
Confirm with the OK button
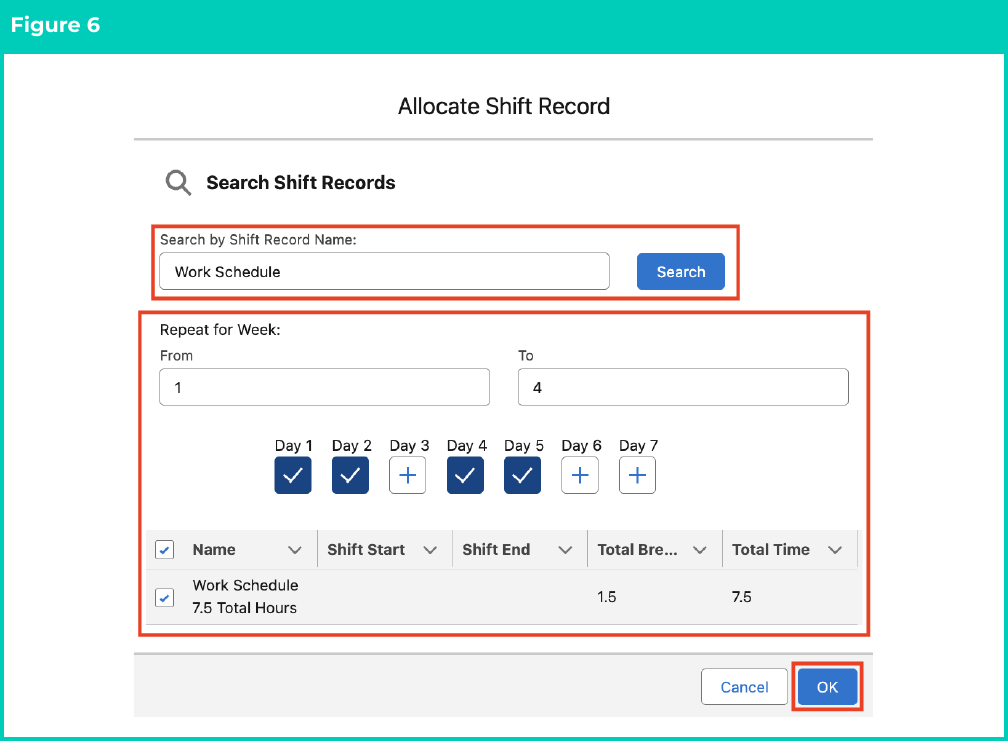(x=827, y=687)
